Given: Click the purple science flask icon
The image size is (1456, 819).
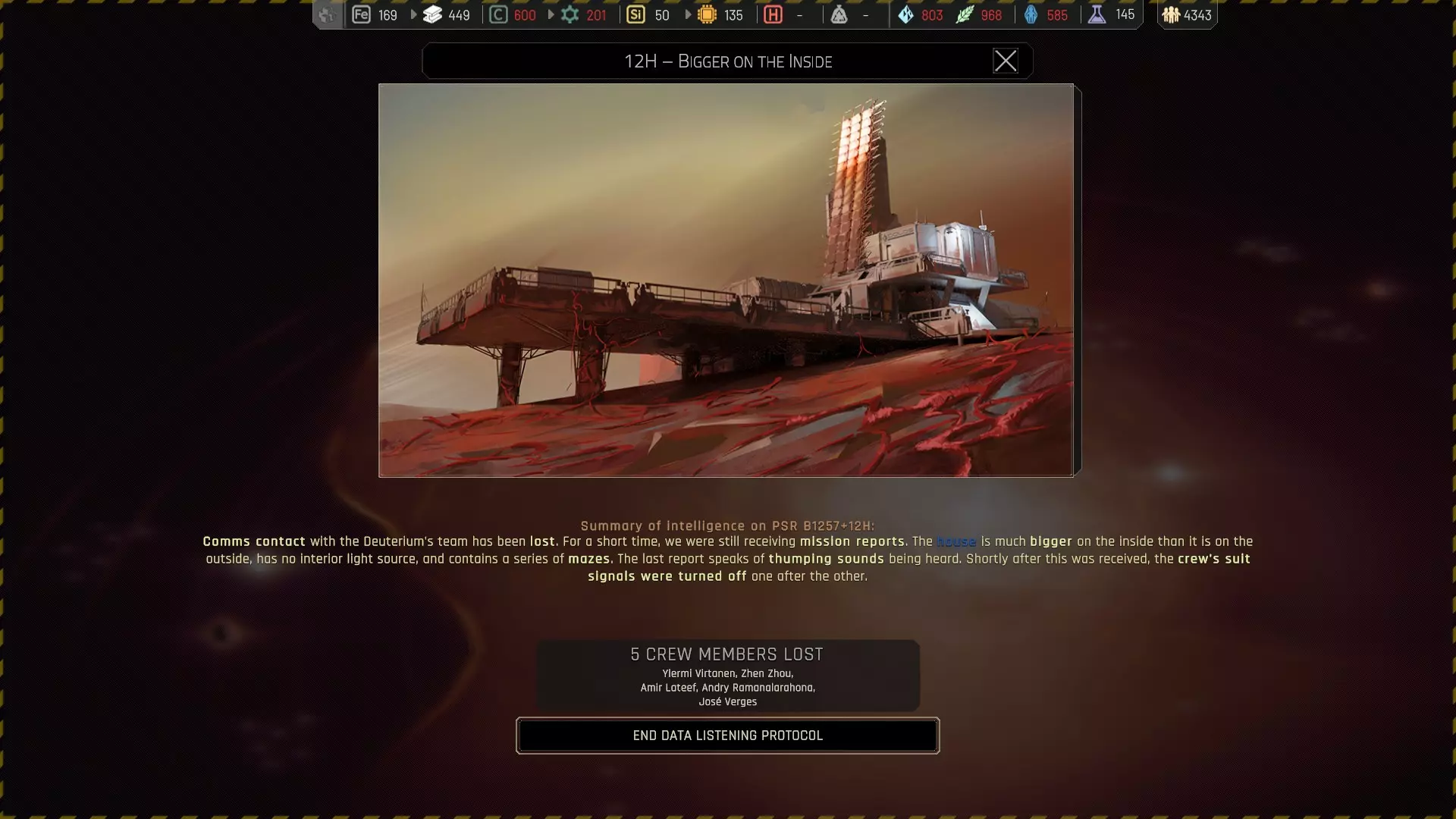Looking at the screenshot, I should coord(1097,14).
